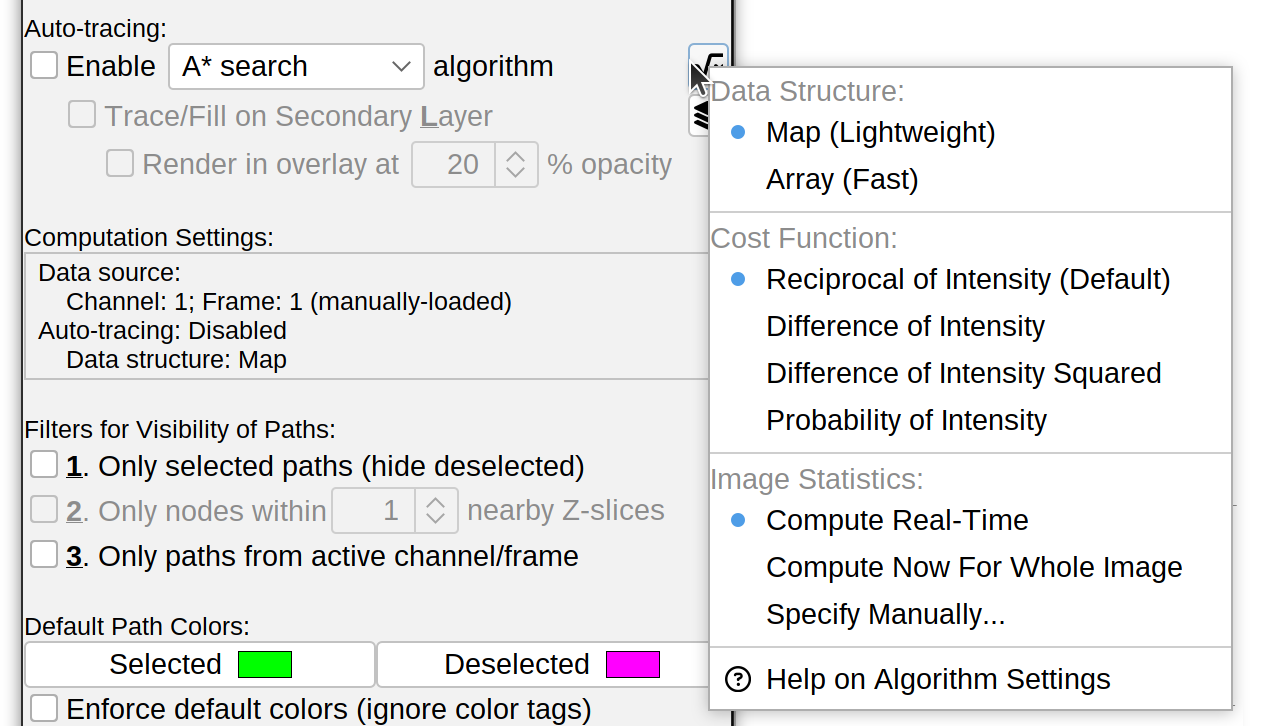Click the Selected path color button
Viewport: 1264px width, 726px height.
tap(200, 665)
